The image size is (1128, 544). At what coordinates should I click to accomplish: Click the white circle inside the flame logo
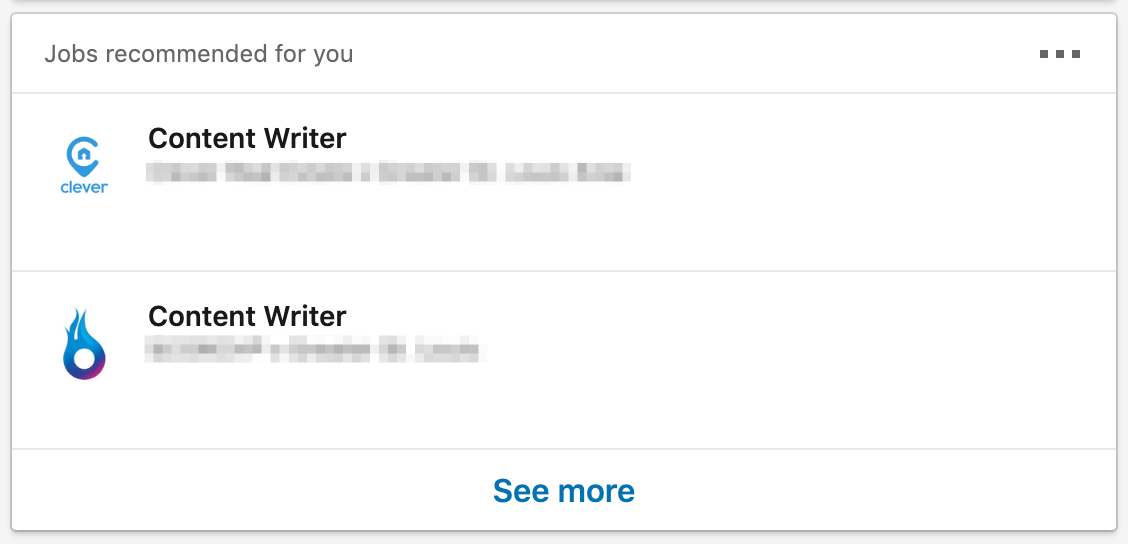[85, 358]
